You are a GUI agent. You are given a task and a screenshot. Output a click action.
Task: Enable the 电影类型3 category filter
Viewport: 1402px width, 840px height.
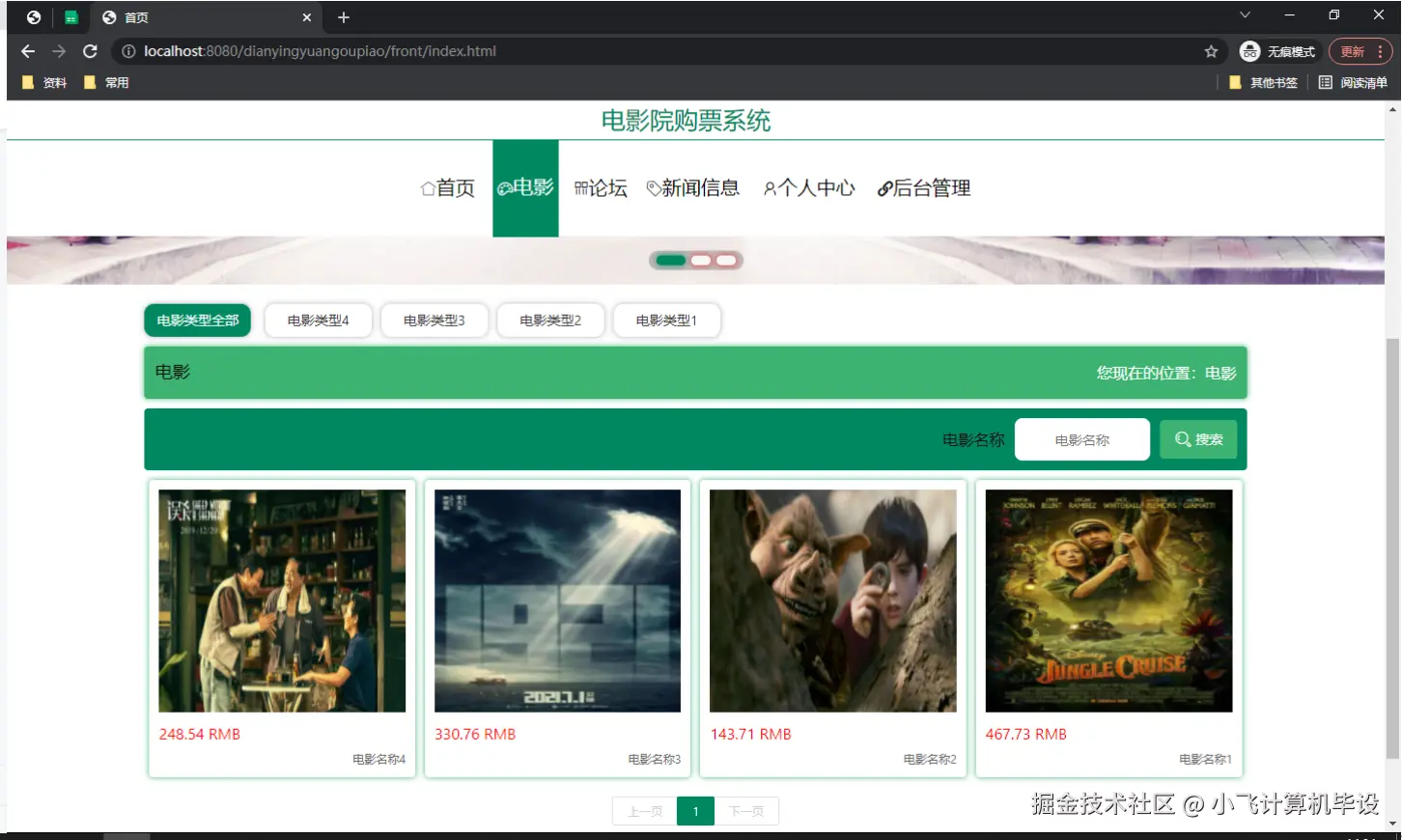[x=435, y=320]
